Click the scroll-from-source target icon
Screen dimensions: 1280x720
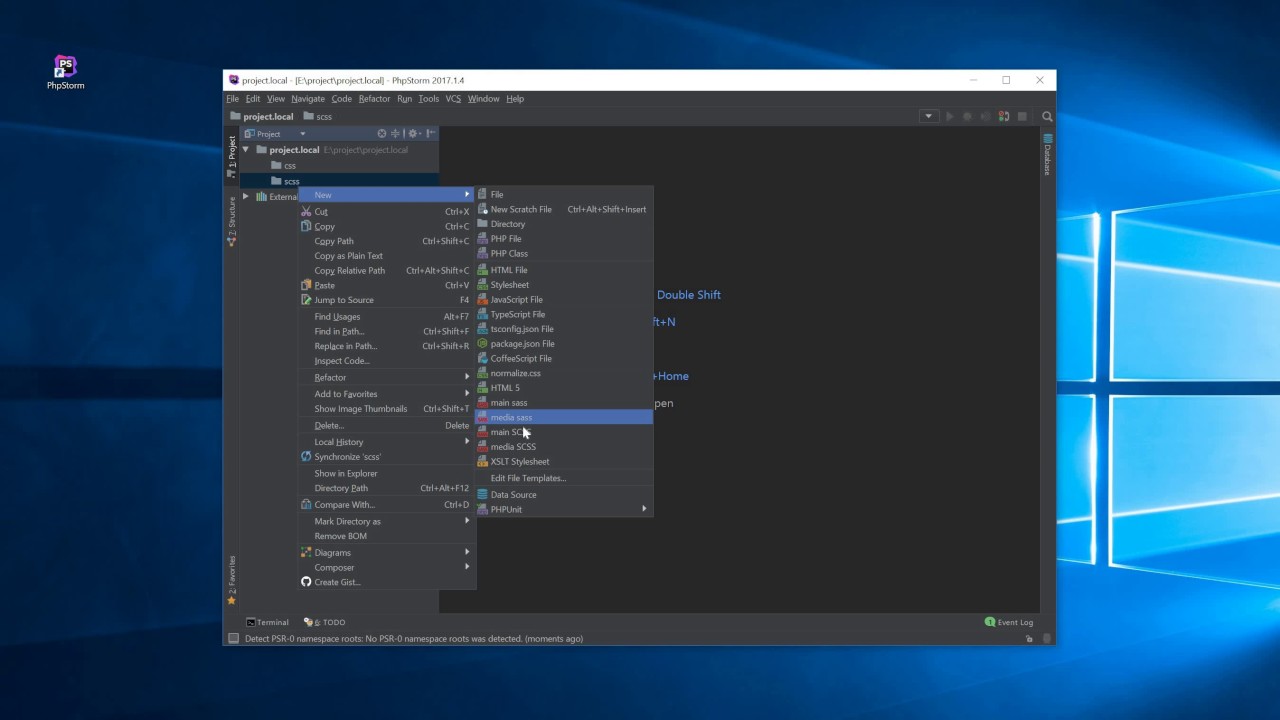pos(382,133)
